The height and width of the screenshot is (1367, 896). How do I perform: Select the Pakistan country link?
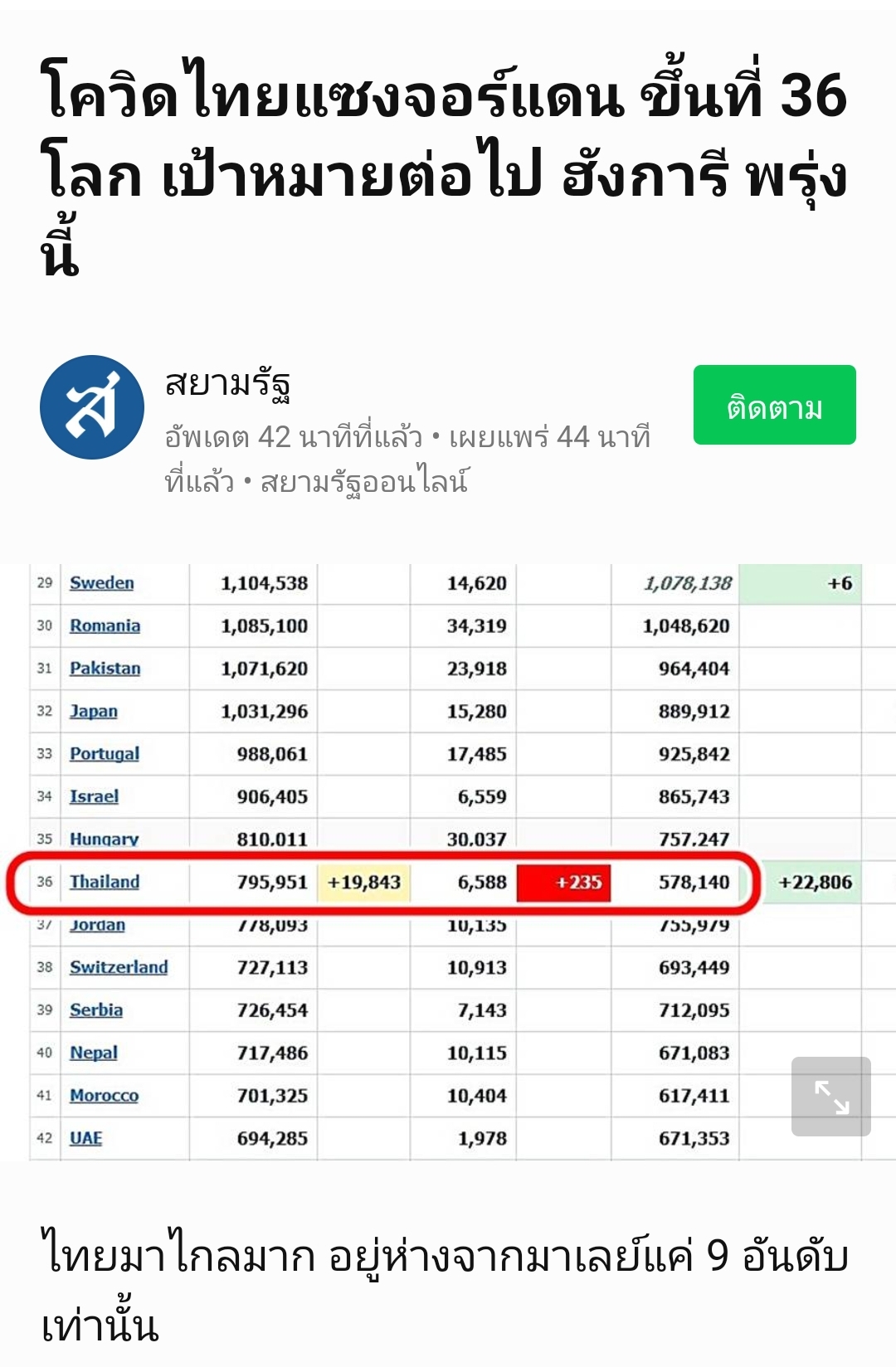105,669
